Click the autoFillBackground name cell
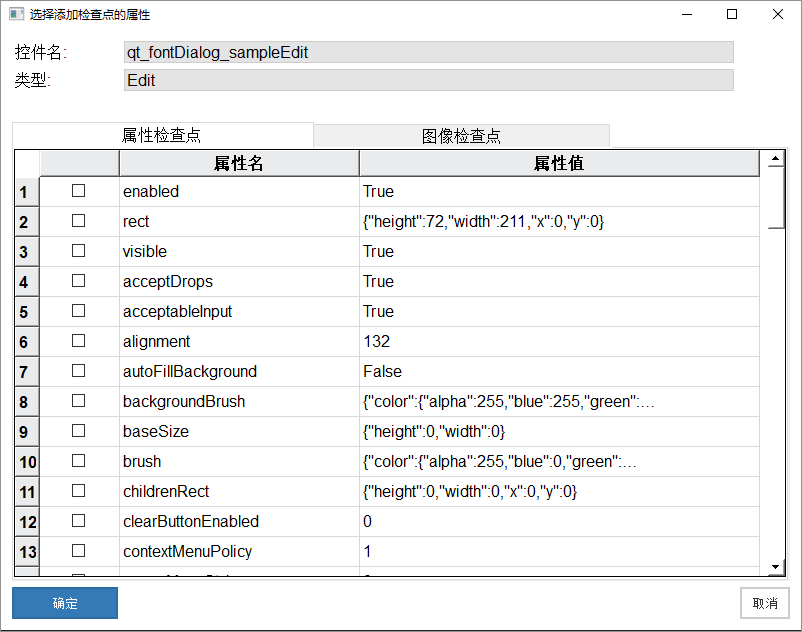Image resolution: width=802 pixels, height=632 pixels. [239, 371]
